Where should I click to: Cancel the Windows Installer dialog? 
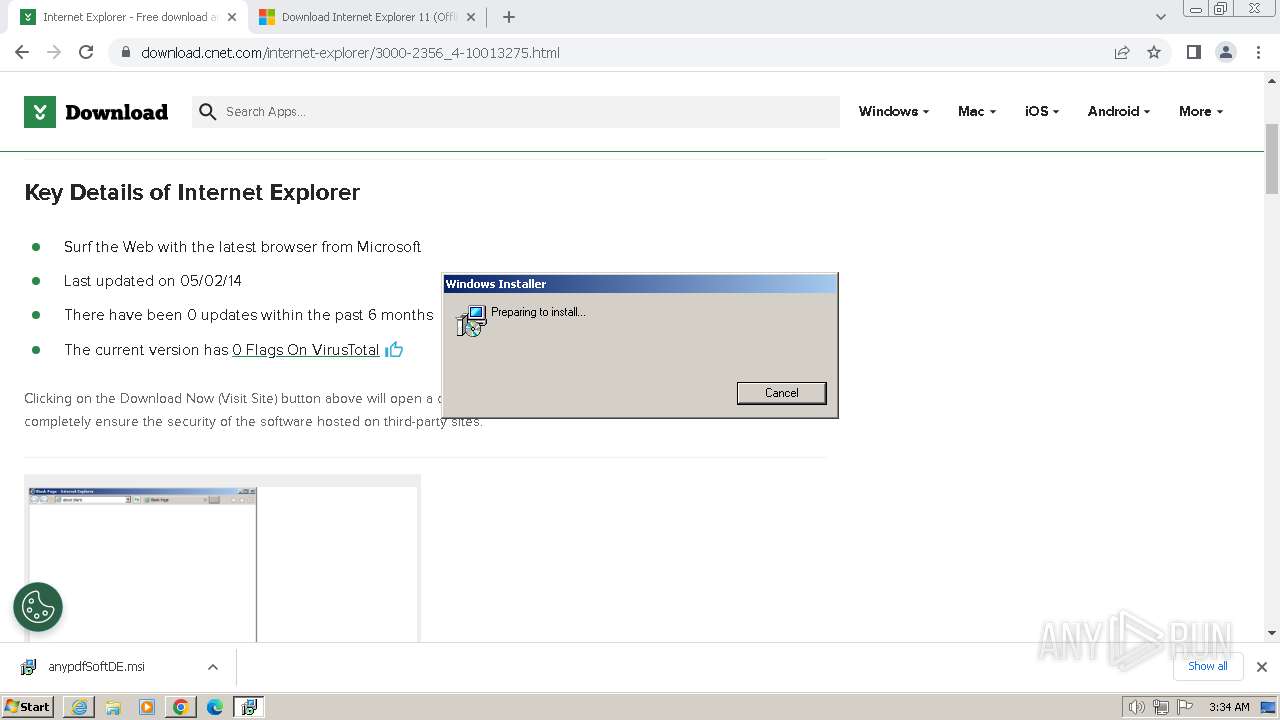point(782,393)
